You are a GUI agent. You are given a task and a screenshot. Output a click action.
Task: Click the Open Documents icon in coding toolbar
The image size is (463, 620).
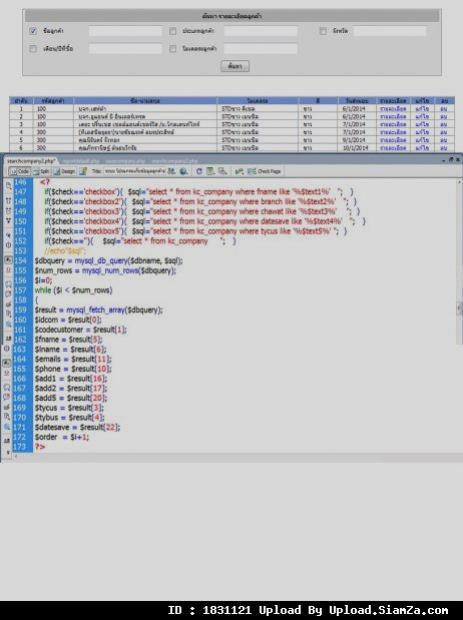pos(8,185)
